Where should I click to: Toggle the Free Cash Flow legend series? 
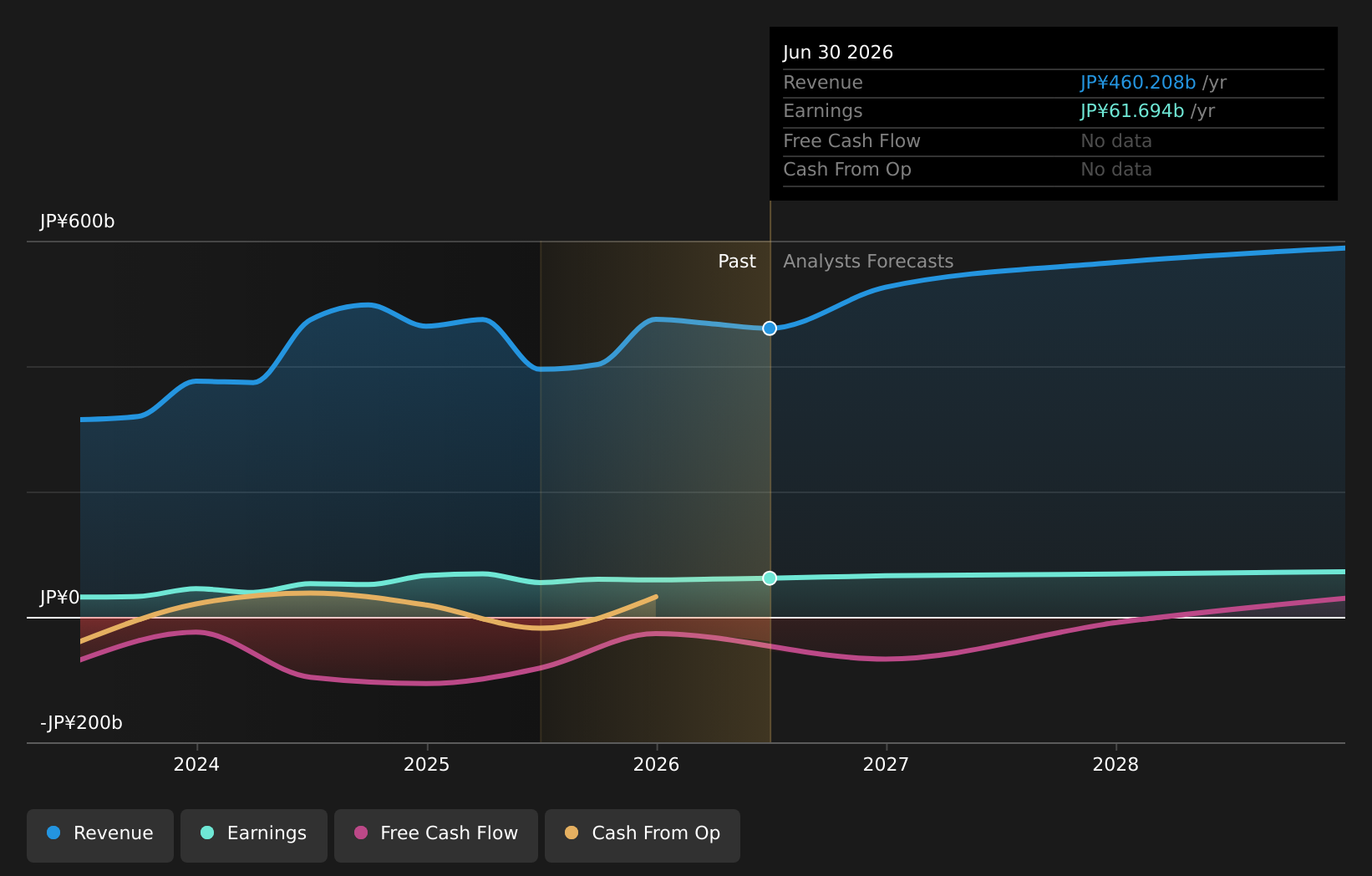tap(436, 835)
